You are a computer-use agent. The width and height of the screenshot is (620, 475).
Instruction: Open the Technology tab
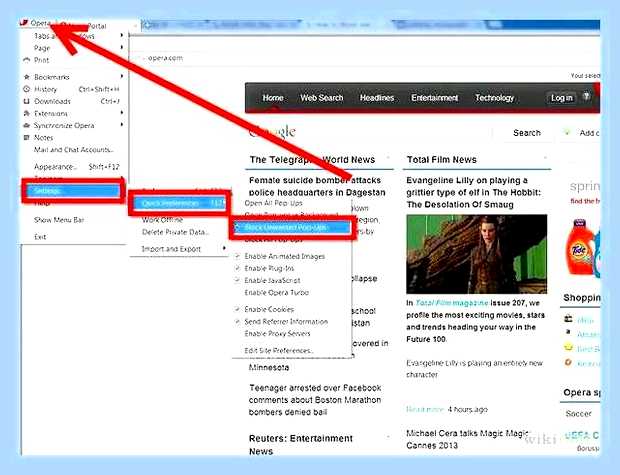pos(495,98)
